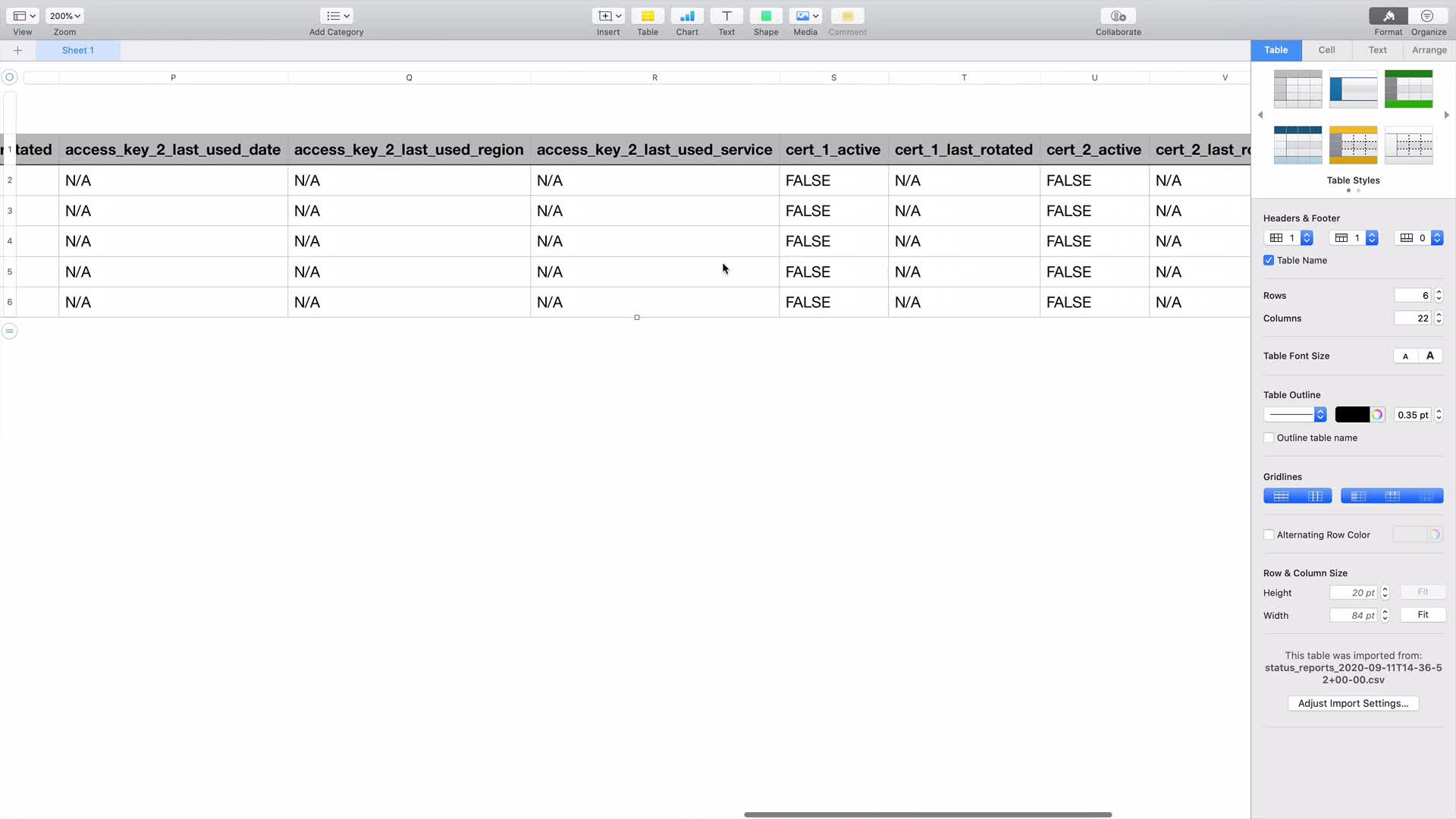Open the View options dropdown
This screenshot has height=819, width=1456.
24,16
